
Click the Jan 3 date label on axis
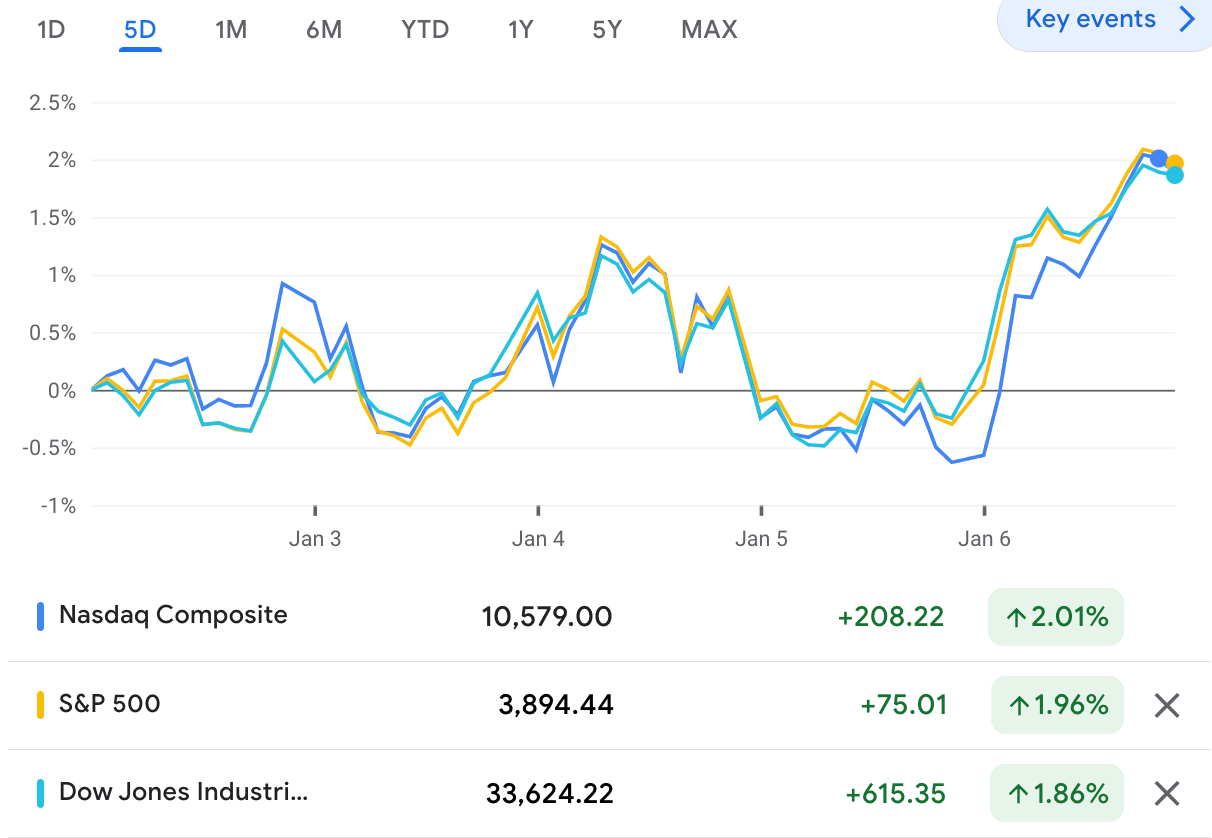point(315,539)
